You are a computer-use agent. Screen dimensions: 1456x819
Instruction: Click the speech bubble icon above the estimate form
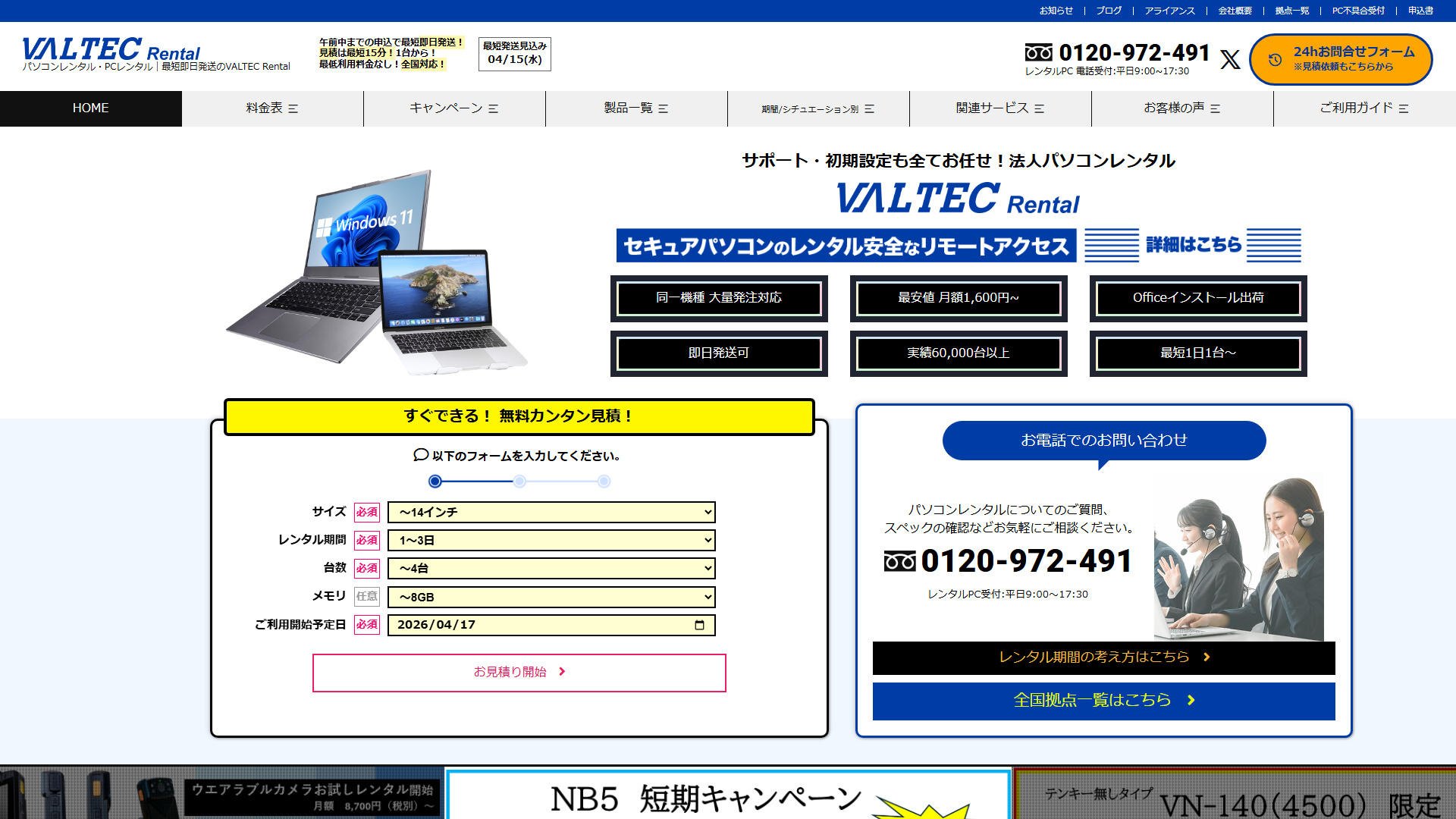(x=419, y=456)
